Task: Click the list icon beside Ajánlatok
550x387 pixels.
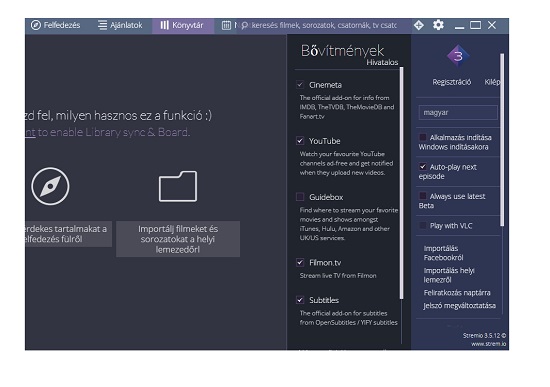Action: pos(102,25)
